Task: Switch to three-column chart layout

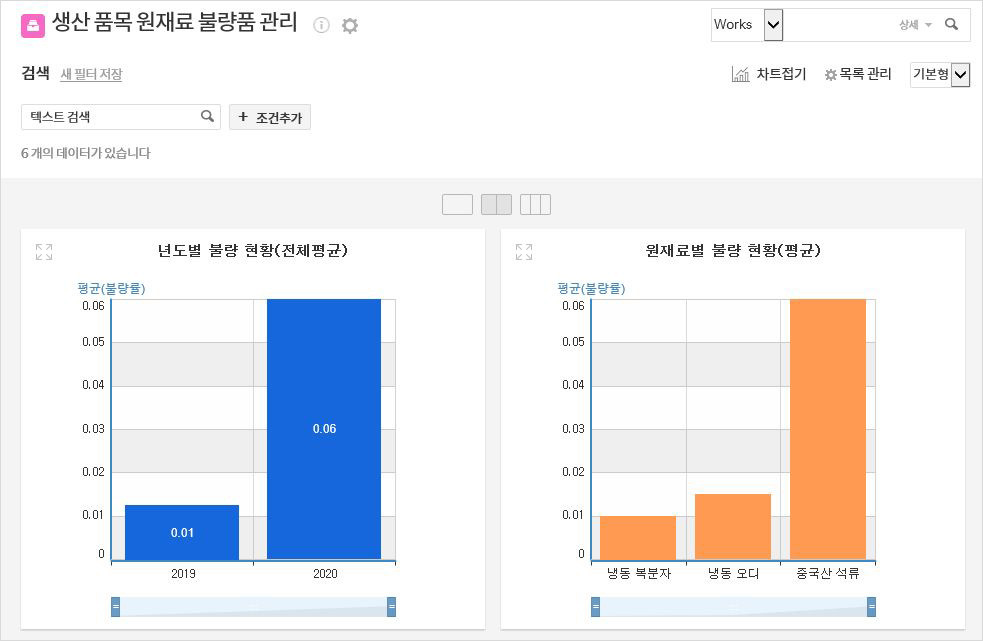Action: click(535, 205)
